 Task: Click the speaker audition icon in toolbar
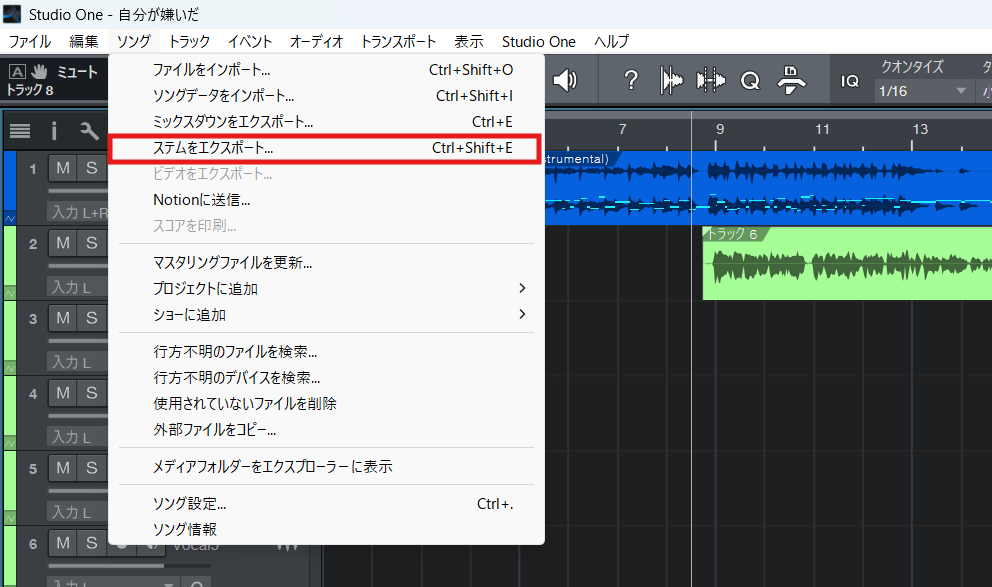[x=564, y=82]
